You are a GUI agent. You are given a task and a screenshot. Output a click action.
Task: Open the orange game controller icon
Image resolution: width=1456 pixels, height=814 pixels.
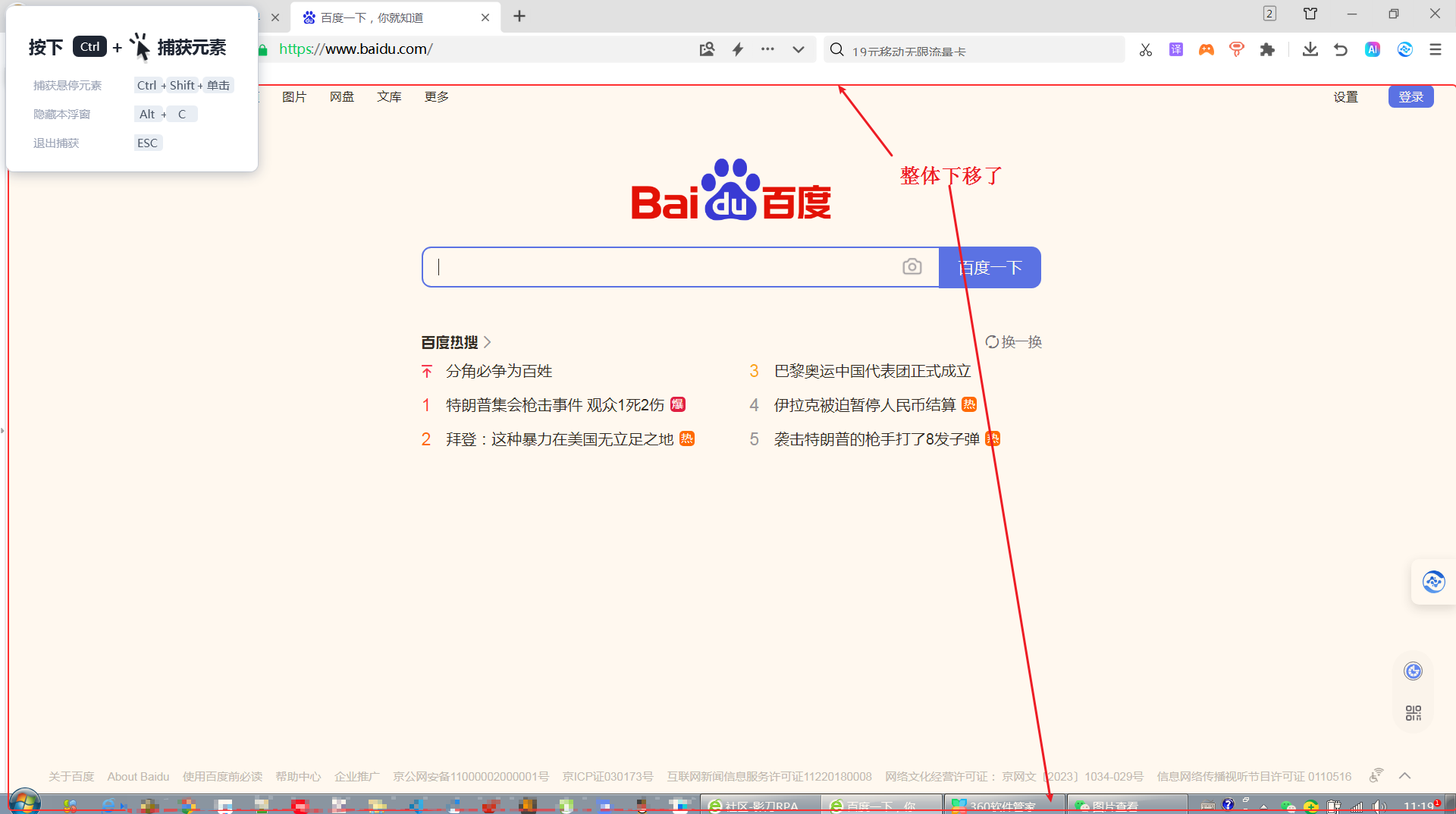click(x=1207, y=50)
